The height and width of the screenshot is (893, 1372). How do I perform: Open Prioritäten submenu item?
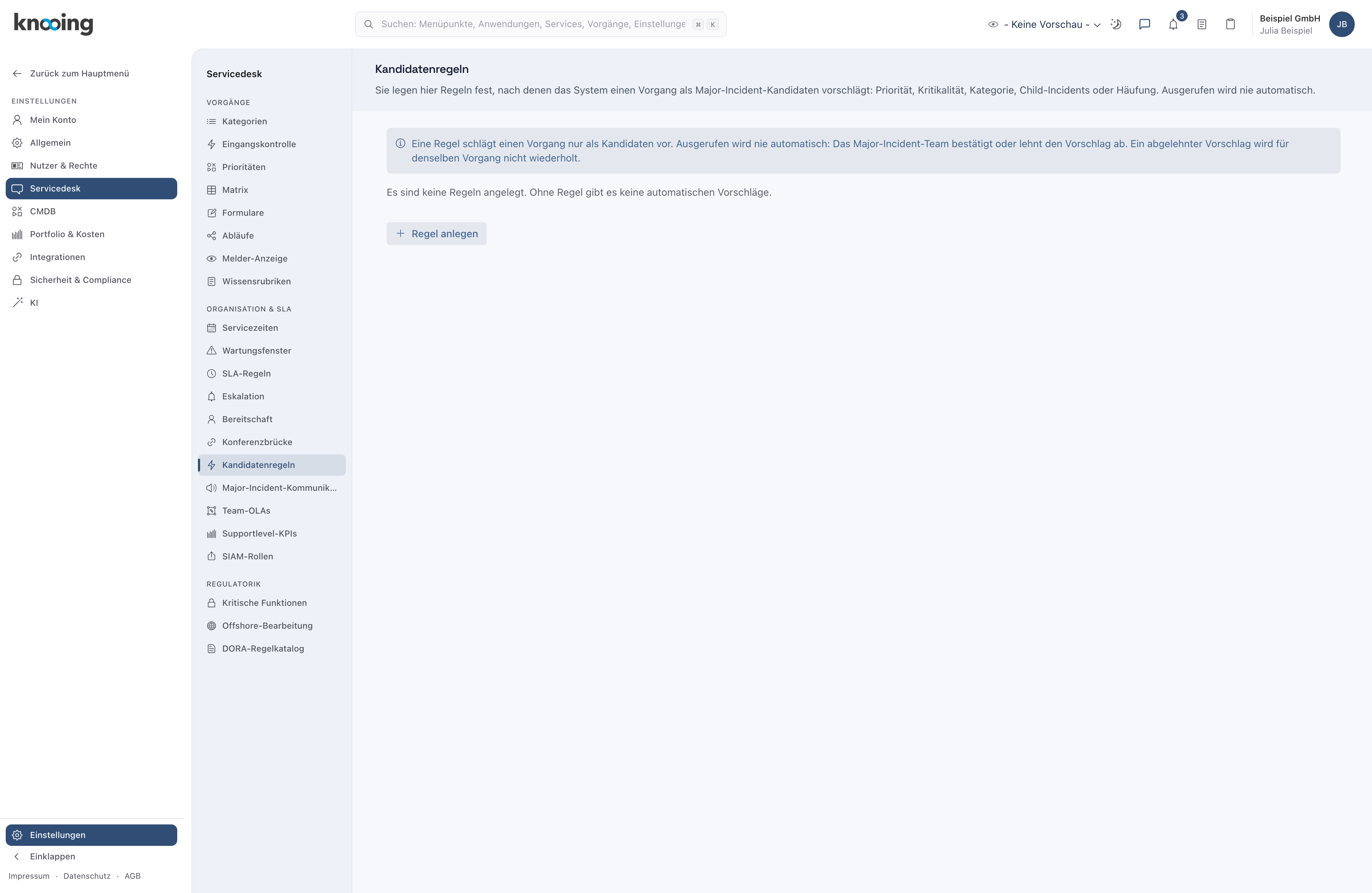[x=272, y=167]
